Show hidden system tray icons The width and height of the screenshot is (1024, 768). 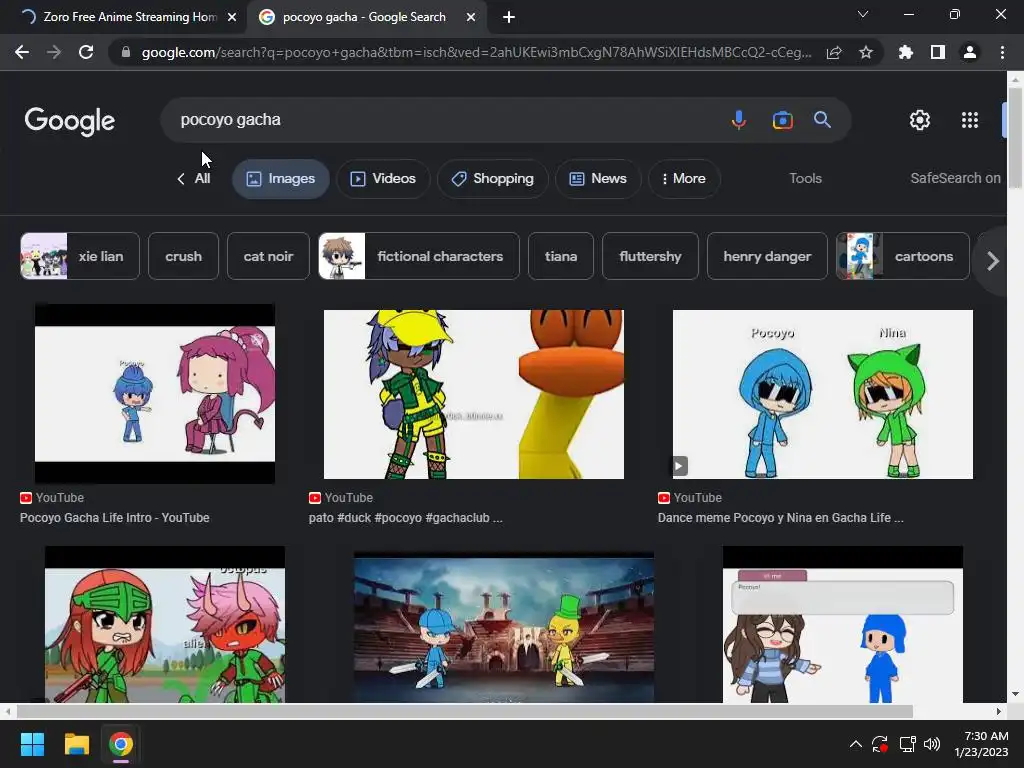856,744
